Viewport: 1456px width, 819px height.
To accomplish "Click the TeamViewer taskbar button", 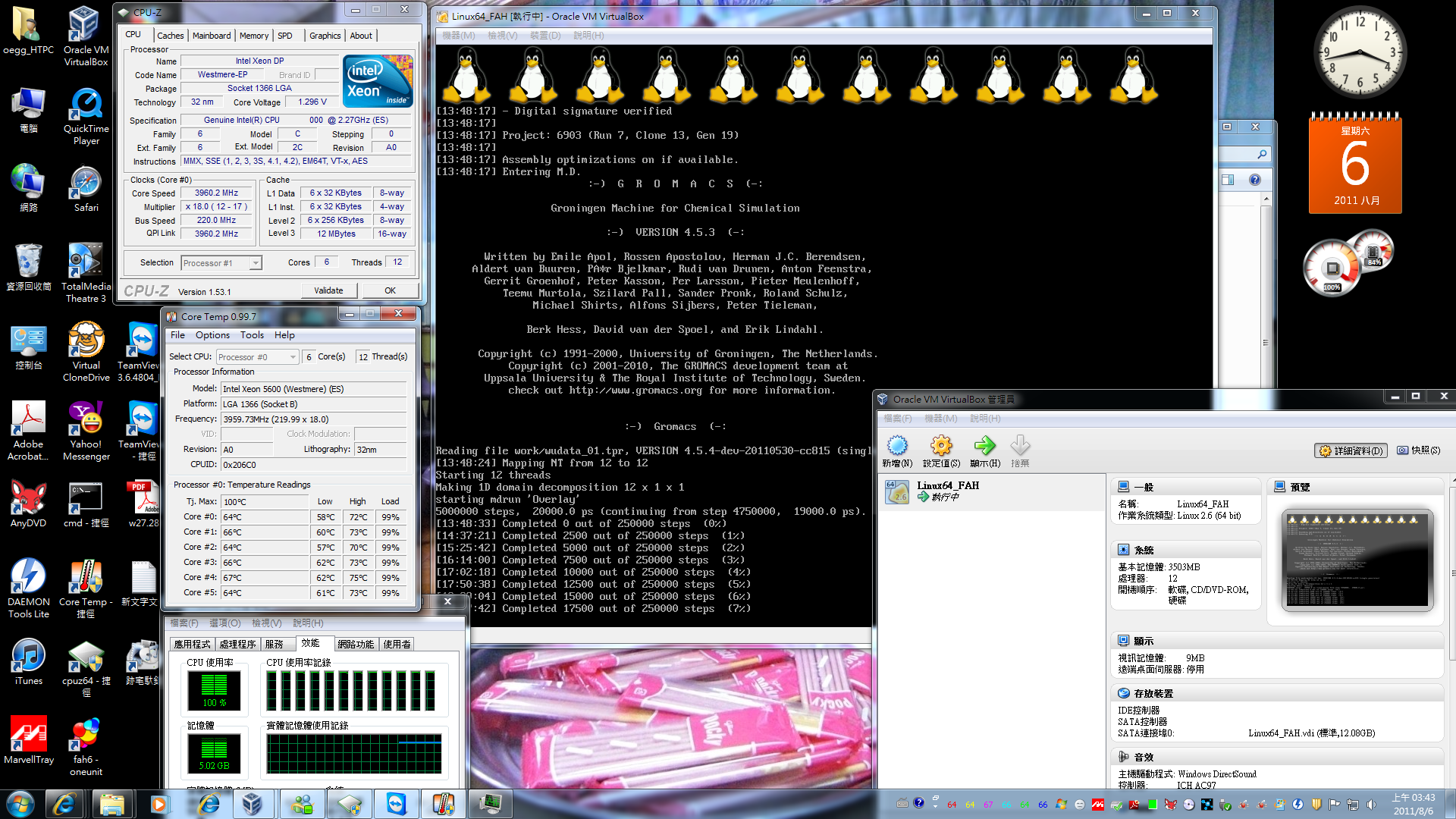I will coord(396,804).
